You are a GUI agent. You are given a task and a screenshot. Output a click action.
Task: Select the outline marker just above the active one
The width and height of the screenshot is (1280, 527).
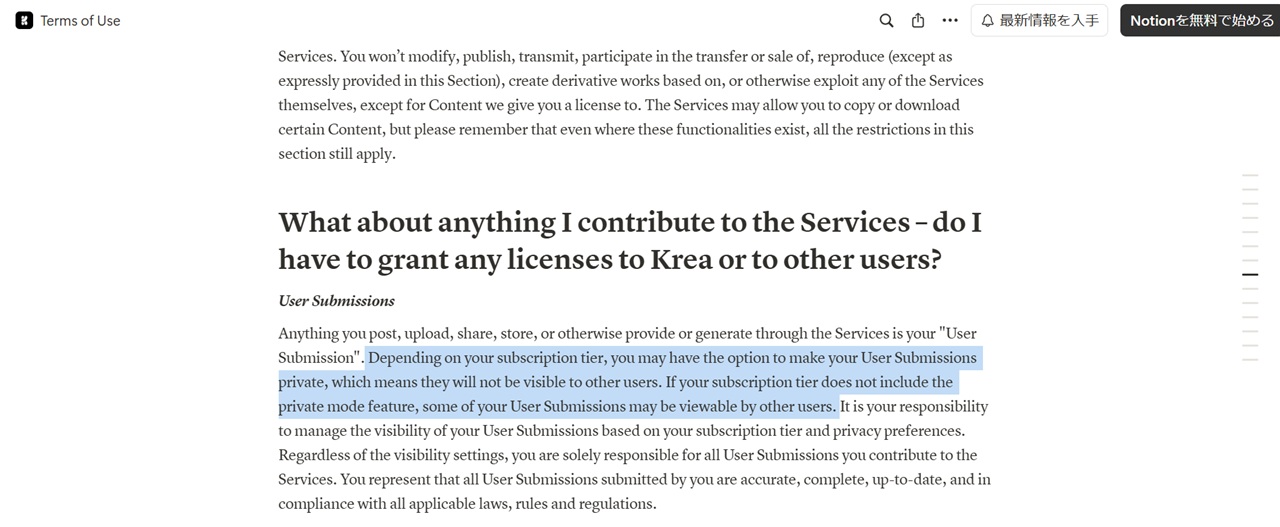click(1250, 260)
